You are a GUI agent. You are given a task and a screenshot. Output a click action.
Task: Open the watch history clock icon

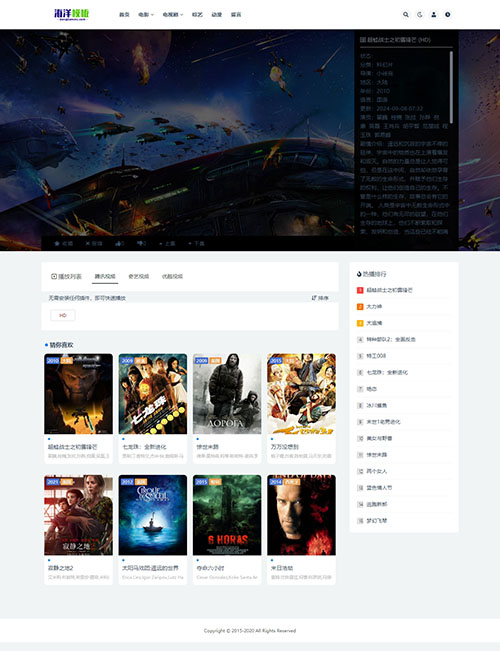[x=448, y=15]
